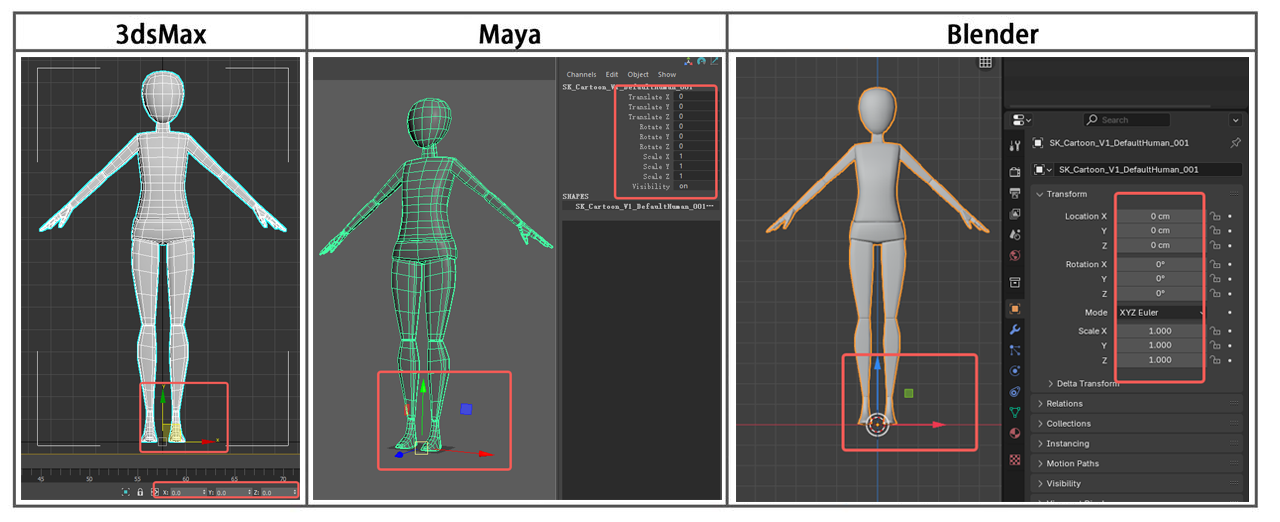Select SK_Cartoon shape node under SHAPES in Maya
This screenshot has height=522, width=1280.
[x=645, y=206]
